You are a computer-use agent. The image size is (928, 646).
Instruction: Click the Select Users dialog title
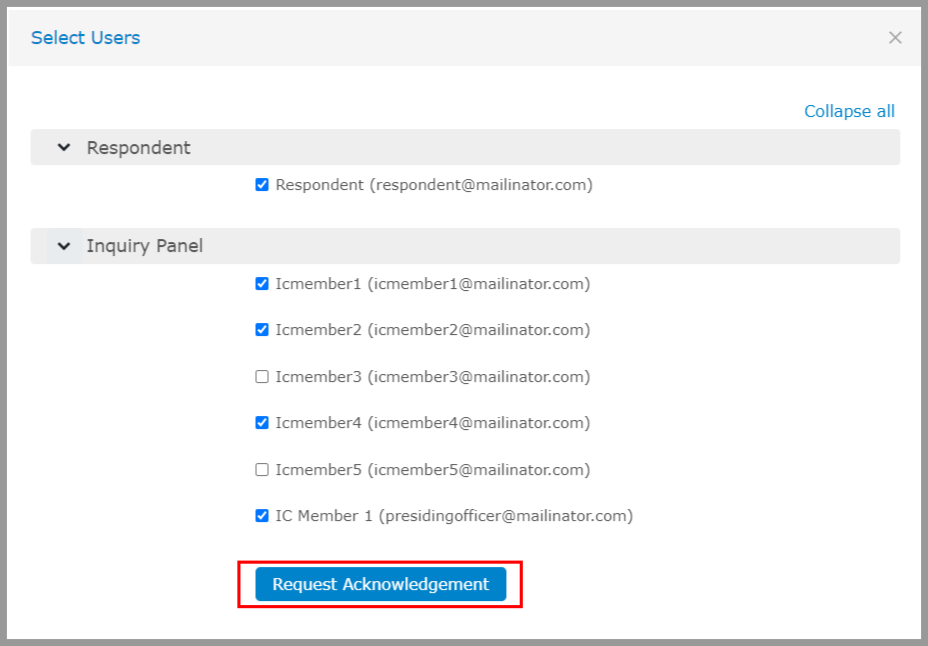[85, 38]
